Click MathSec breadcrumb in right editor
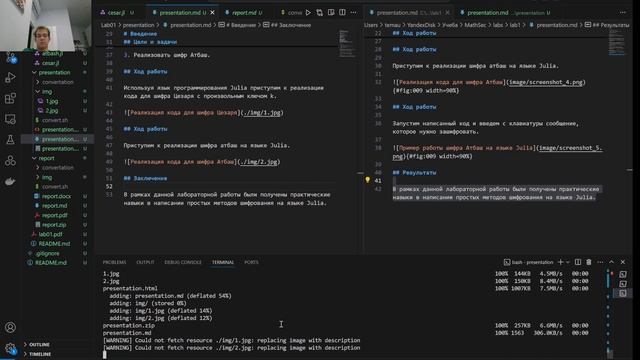Screen dimensions: 640x360 [475, 25]
